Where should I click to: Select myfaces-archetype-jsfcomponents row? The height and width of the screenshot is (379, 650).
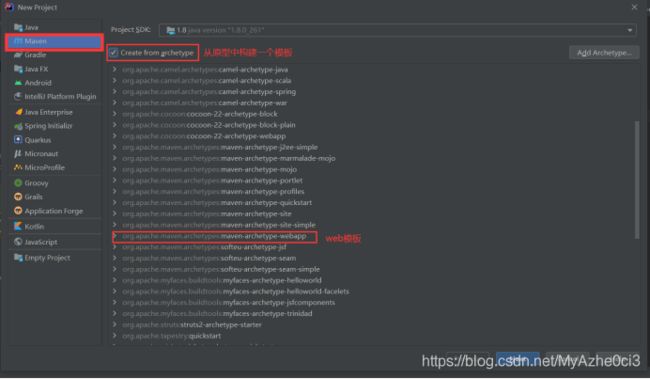click(x=228, y=302)
